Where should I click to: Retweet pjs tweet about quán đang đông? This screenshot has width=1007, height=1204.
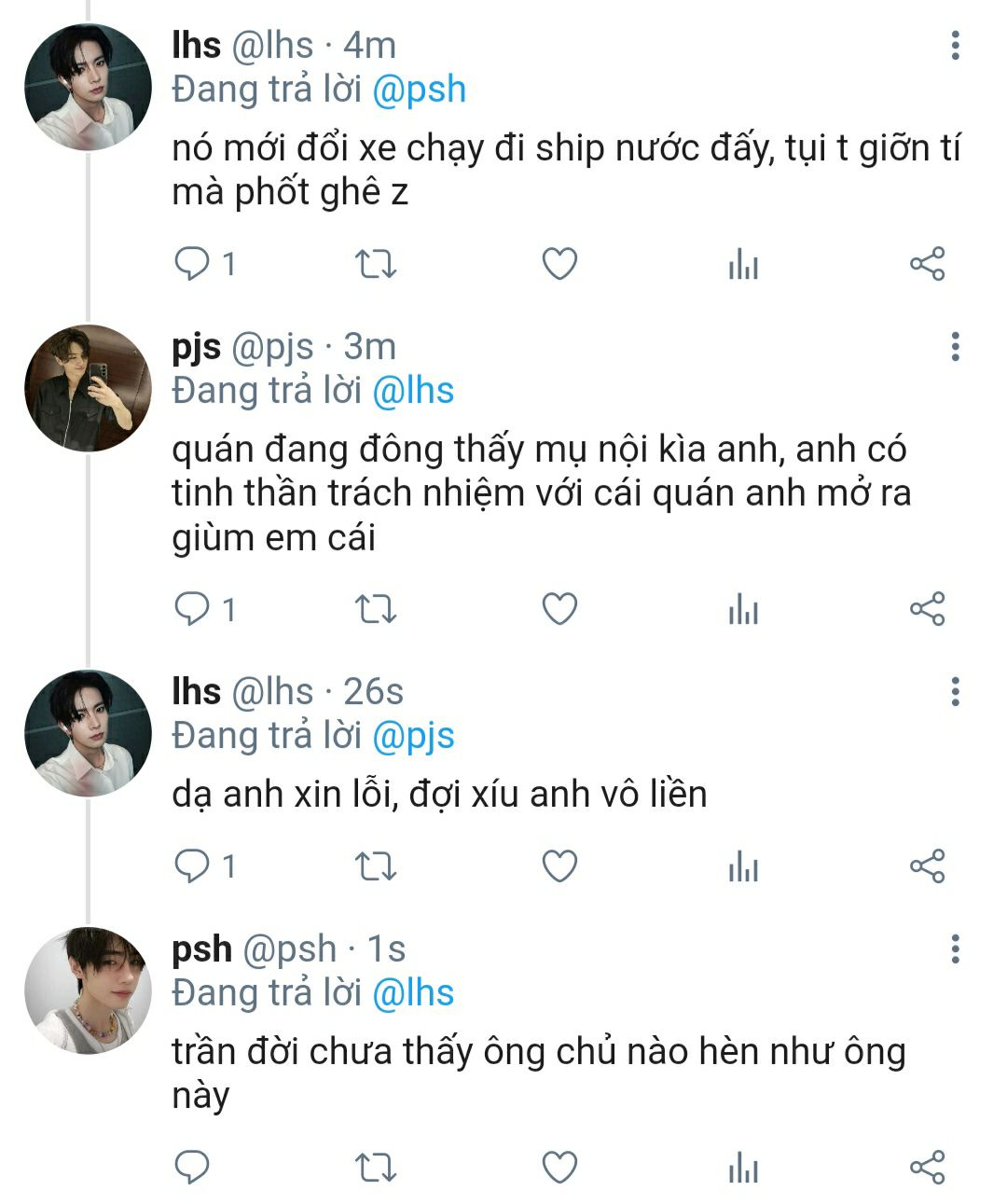coord(377,609)
